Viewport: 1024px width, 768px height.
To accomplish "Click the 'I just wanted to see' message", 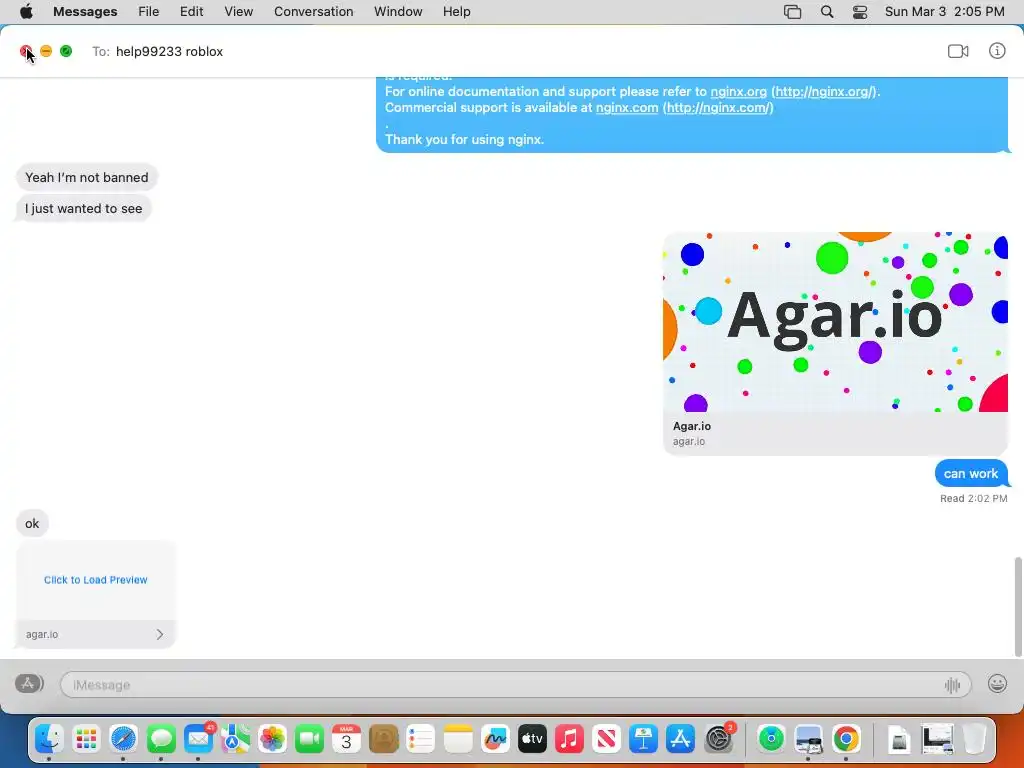I will (84, 208).
